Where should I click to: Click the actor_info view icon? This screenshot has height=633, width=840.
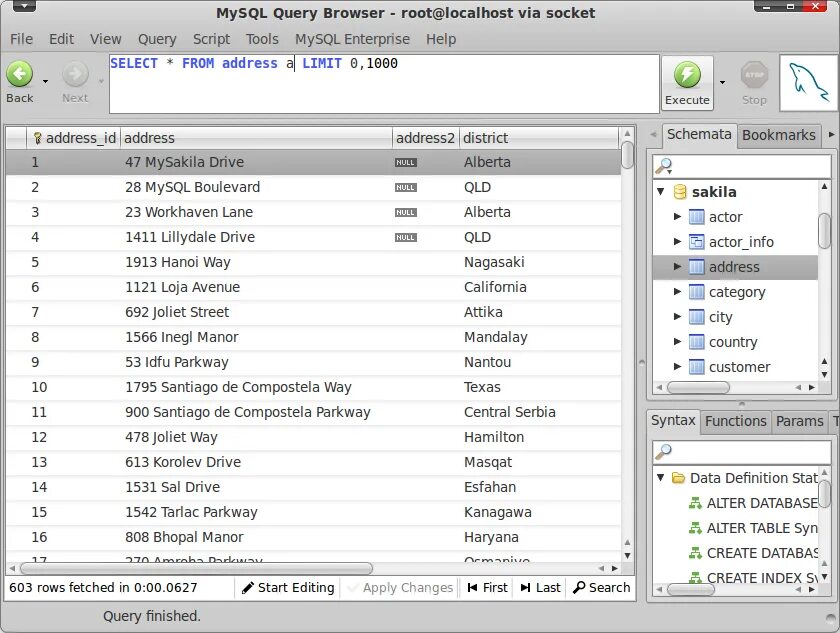coord(696,242)
